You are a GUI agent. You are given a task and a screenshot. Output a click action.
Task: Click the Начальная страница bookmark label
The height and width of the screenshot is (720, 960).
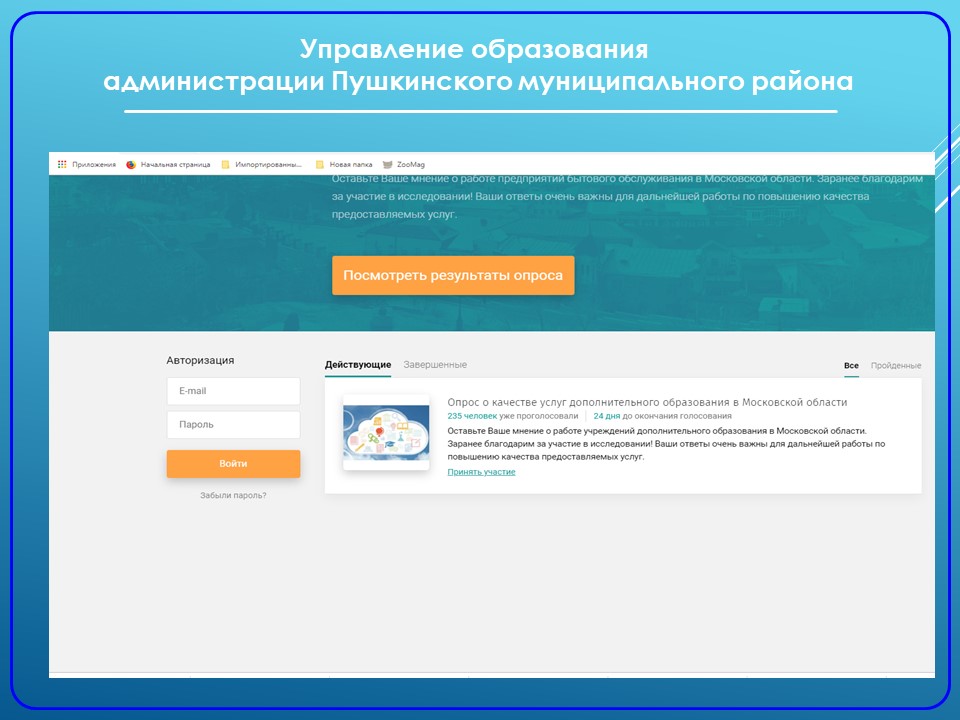[x=175, y=164]
